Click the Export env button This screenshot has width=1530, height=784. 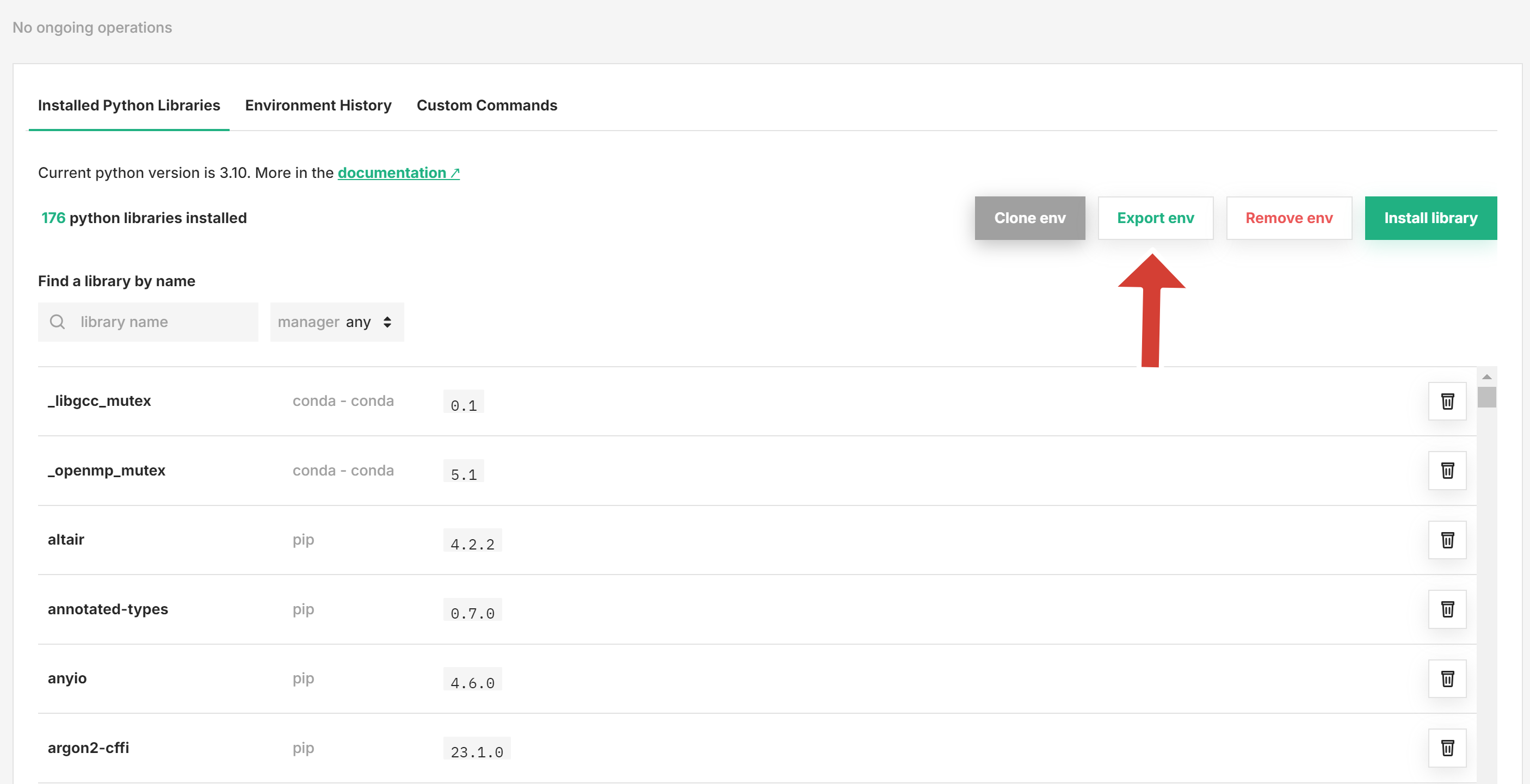pyautogui.click(x=1155, y=218)
